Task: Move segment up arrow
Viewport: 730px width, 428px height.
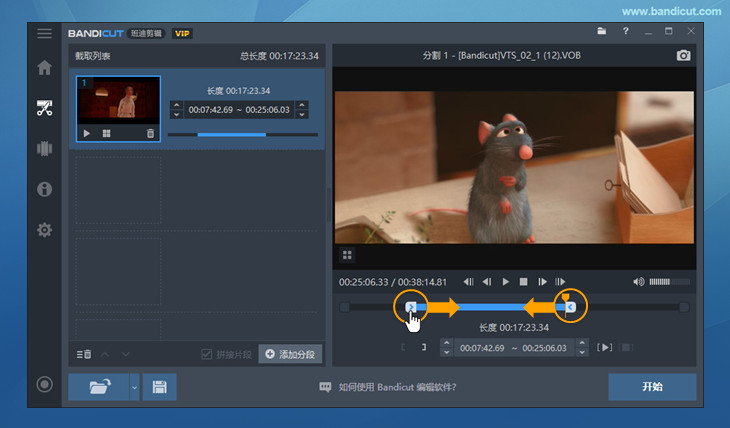Action: (x=105, y=354)
